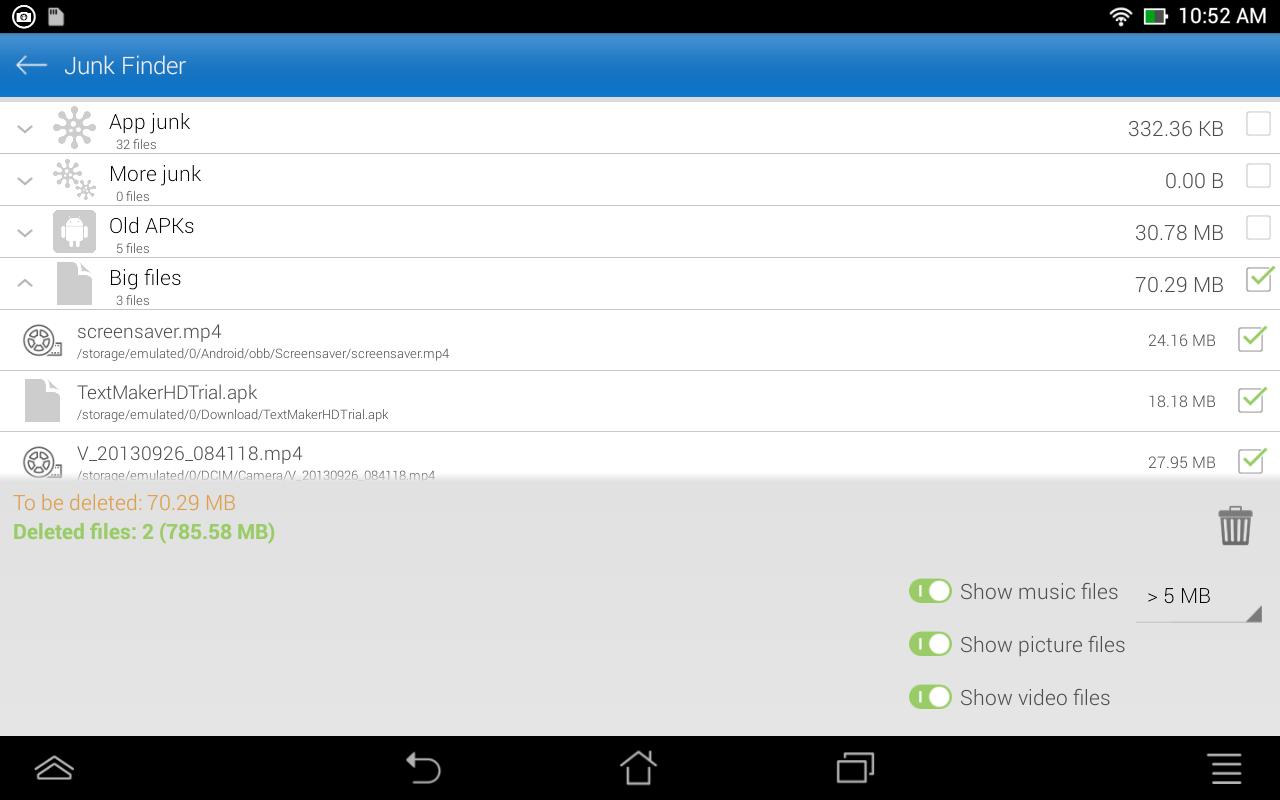Tap the TextMakerHDTrial.apk file icon
Image resolution: width=1280 pixels, height=800 pixels.
[x=42, y=400]
